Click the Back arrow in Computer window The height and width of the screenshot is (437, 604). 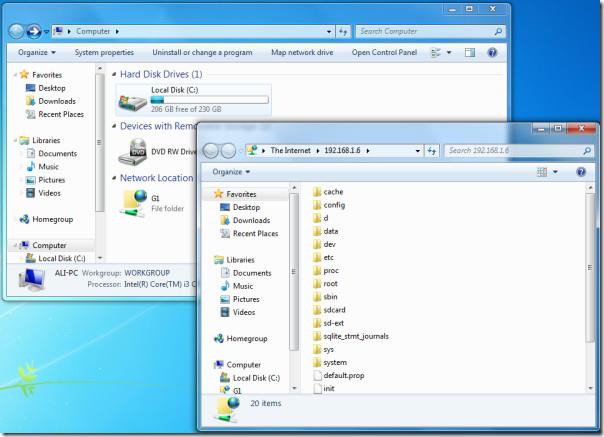tap(17, 32)
